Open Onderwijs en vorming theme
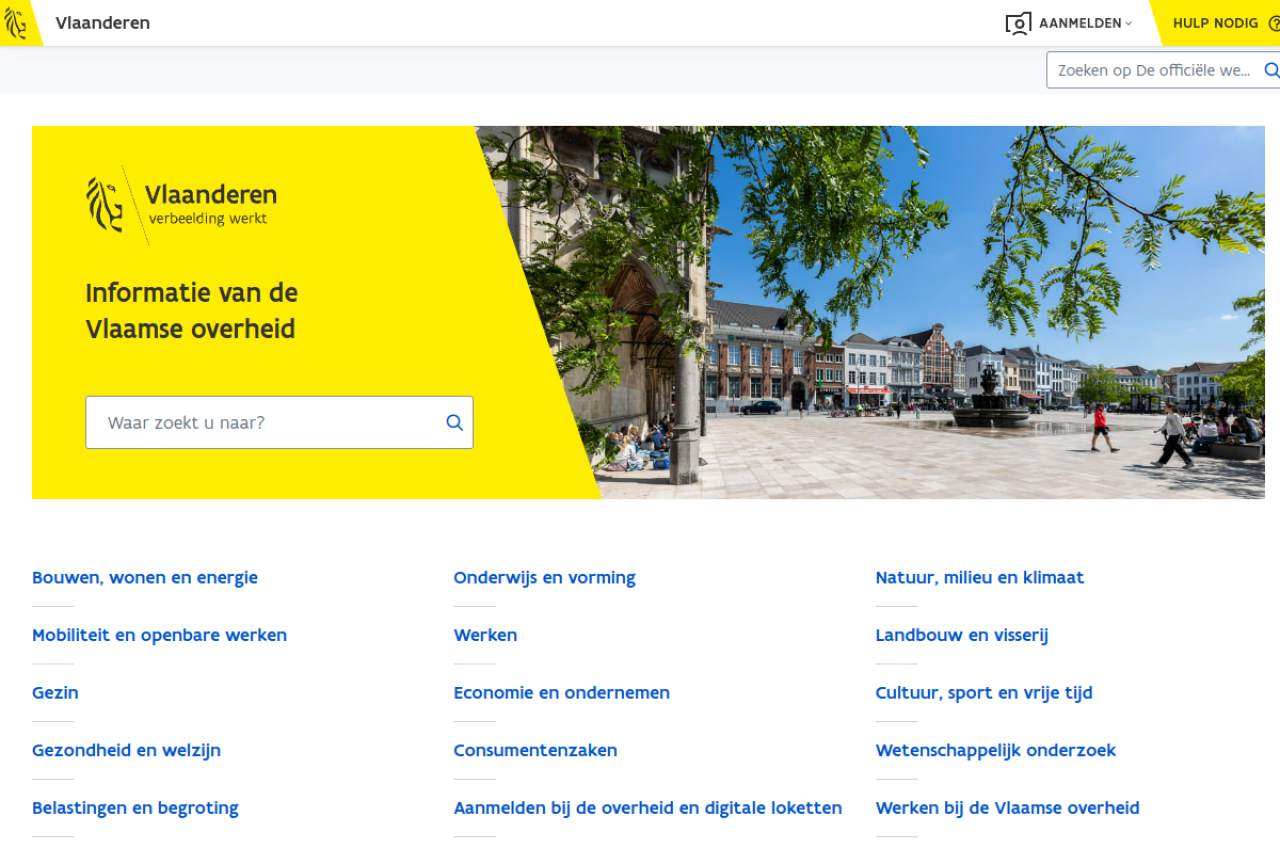Screen dimensions: 1280x853 [544, 577]
